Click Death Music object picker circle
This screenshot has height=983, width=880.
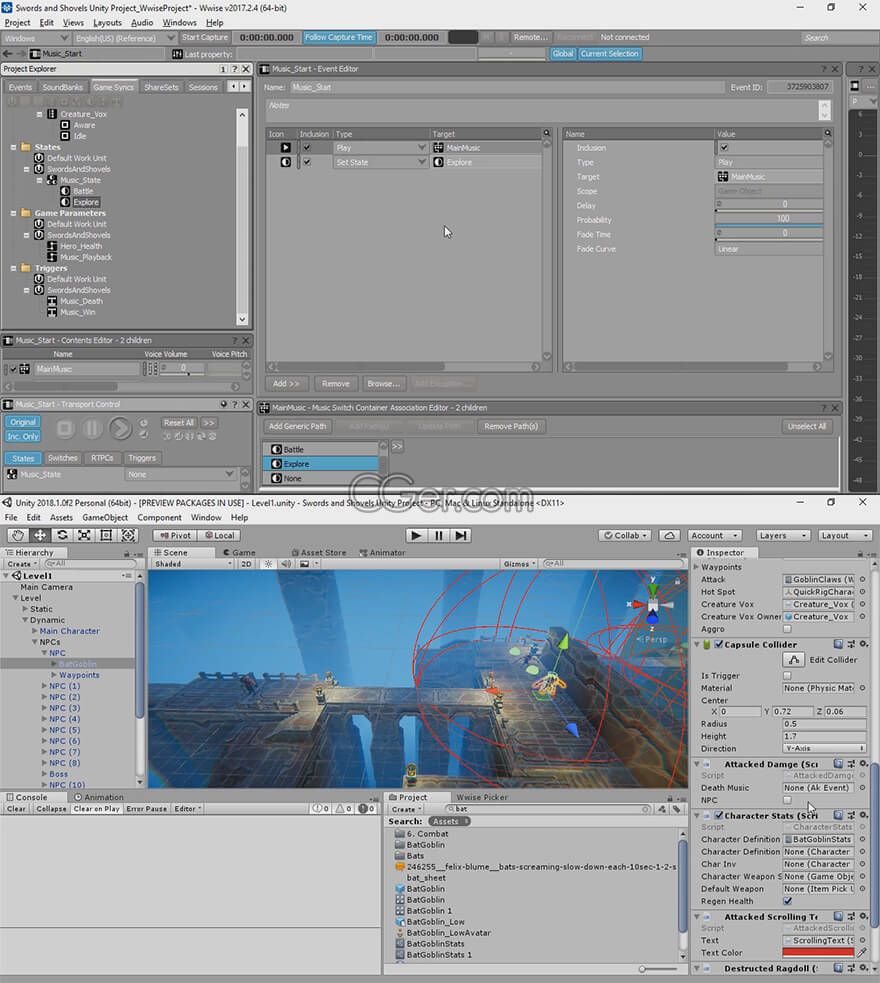[862, 787]
